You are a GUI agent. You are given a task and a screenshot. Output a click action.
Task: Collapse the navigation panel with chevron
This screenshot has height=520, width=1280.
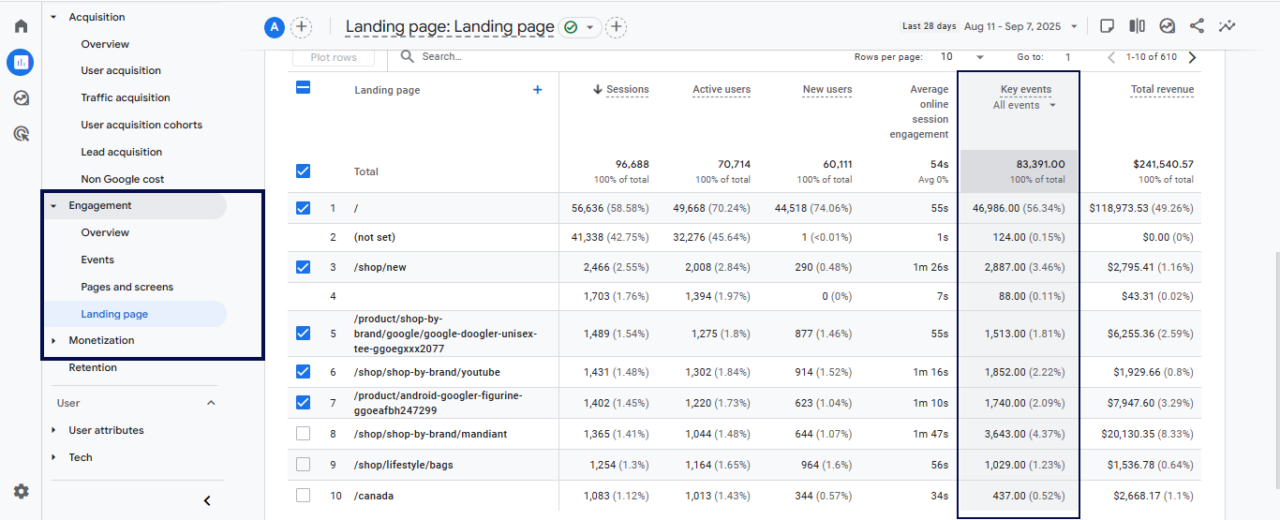pos(207,501)
